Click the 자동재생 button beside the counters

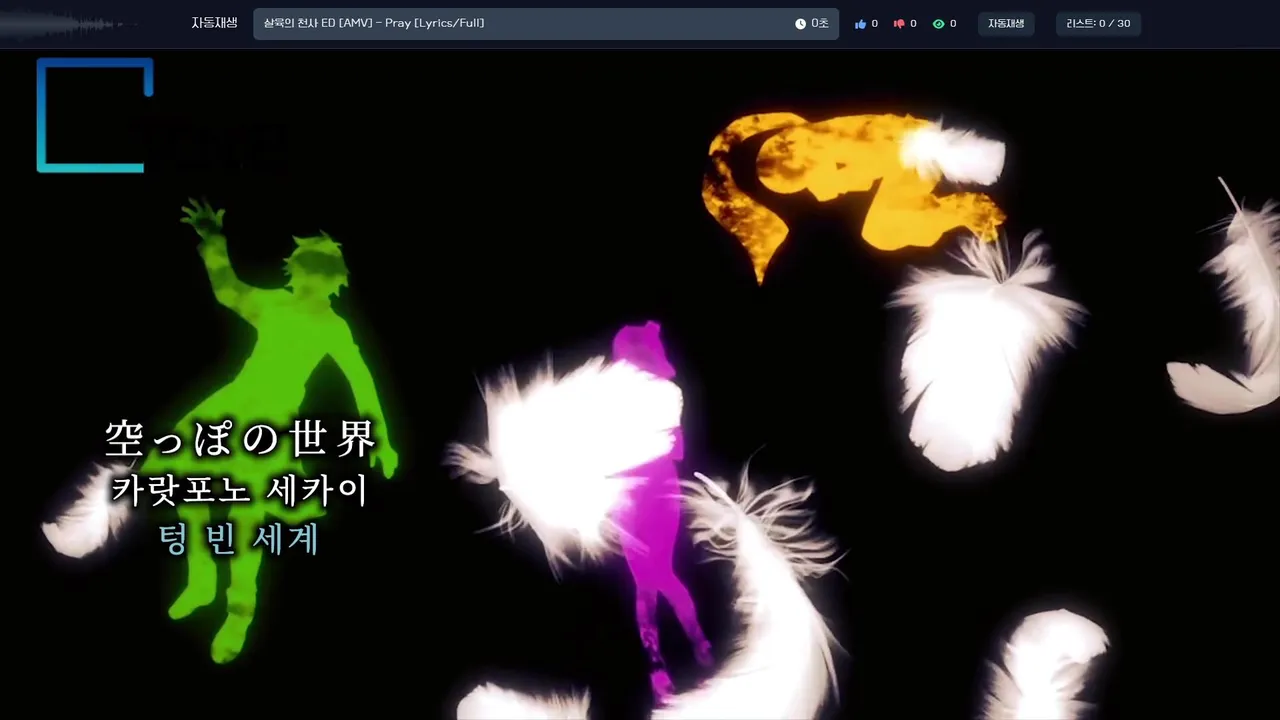point(1006,24)
